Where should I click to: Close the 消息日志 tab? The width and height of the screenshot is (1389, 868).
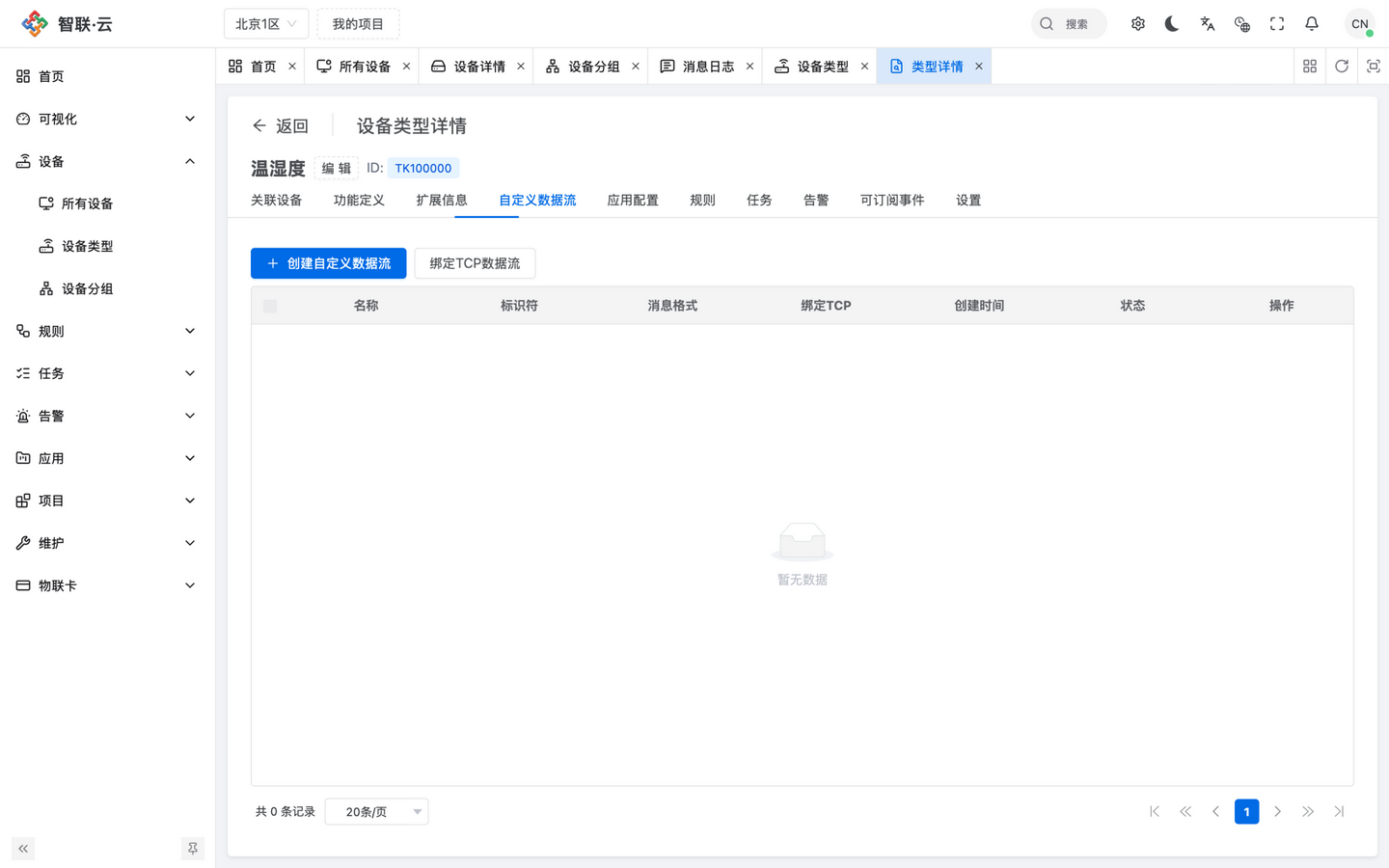tap(749, 67)
